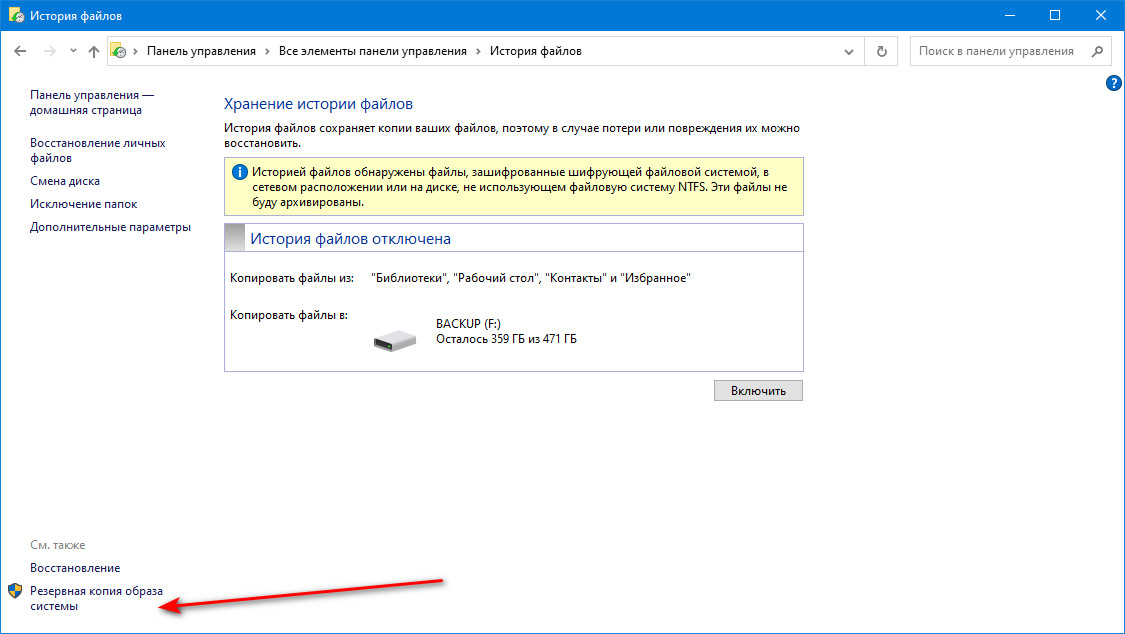Open the recent locations dropdown arrow
Image resolution: width=1125 pixels, height=634 pixels.
tap(72, 51)
